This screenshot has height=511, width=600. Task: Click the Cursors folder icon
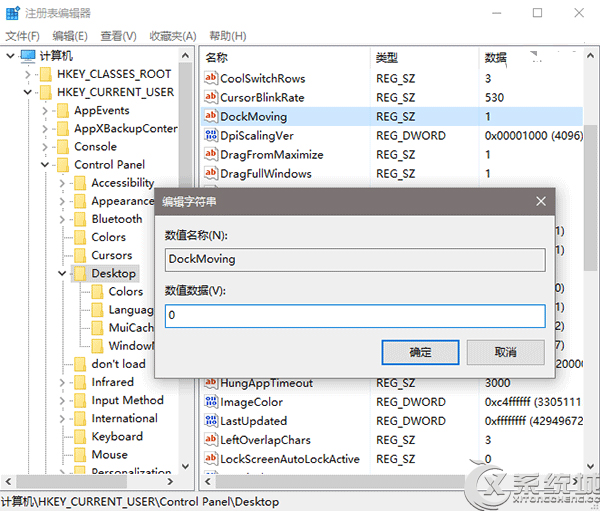pyautogui.click(x=80, y=255)
